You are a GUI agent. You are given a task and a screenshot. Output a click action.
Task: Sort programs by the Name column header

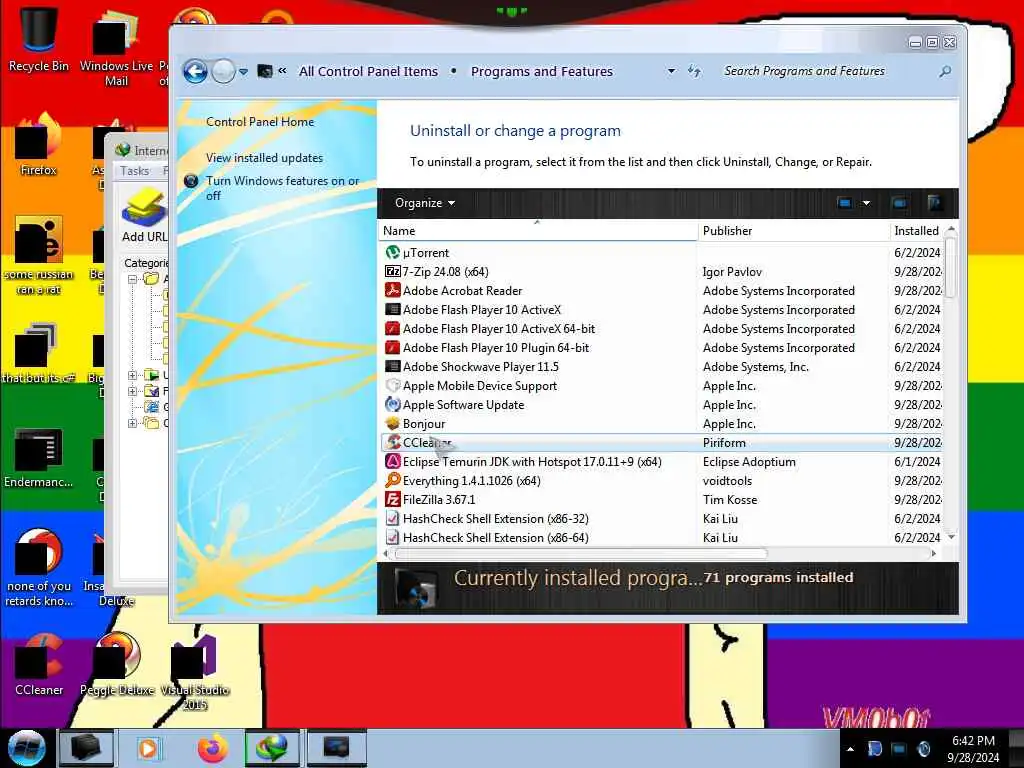coord(537,231)
